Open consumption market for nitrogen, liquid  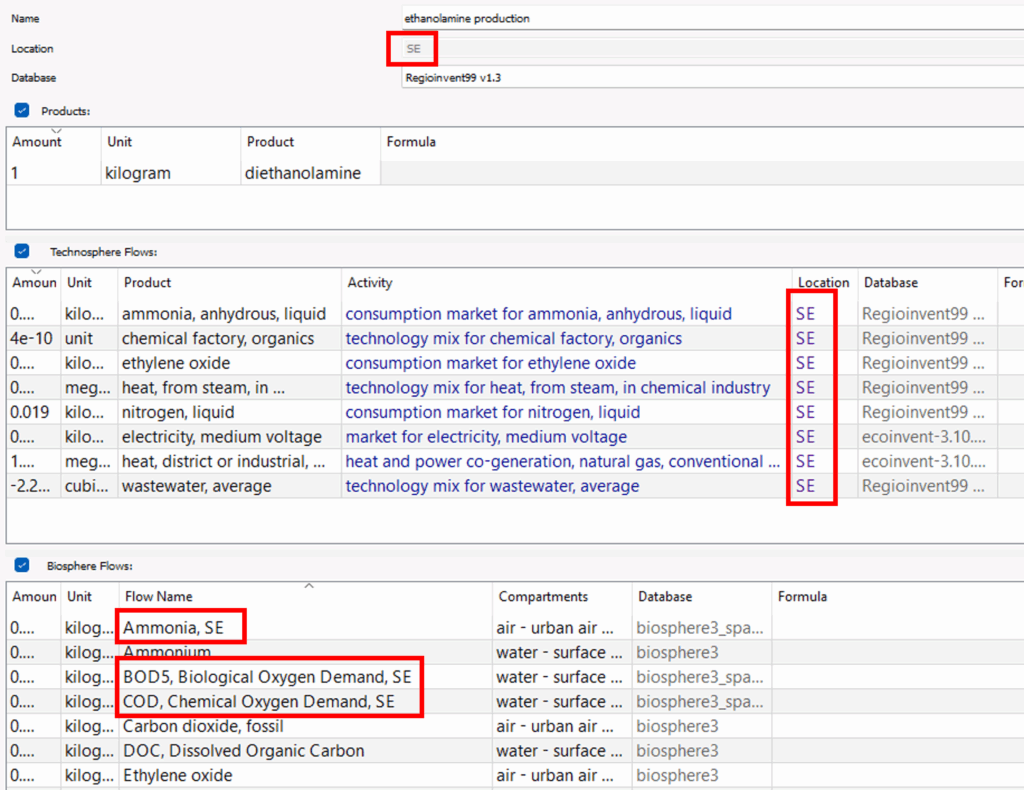[492, 413]
